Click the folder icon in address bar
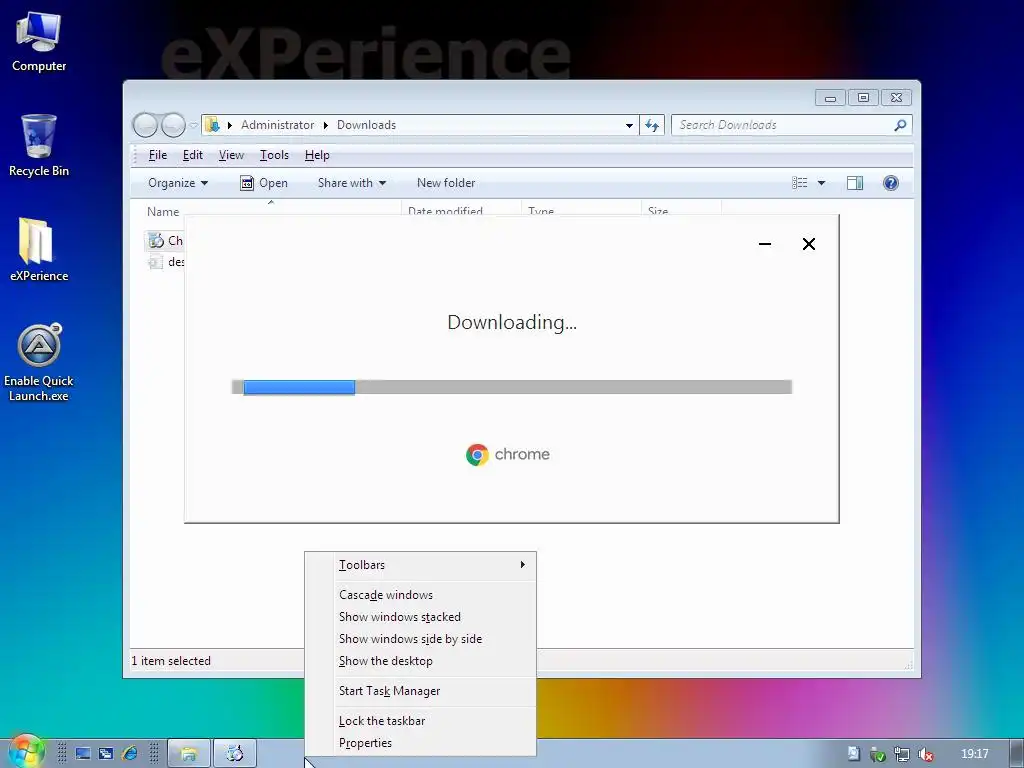Image resolution: width=1024 pixels, height=768 pixels. pyautogui.click(x=212, y=125)
